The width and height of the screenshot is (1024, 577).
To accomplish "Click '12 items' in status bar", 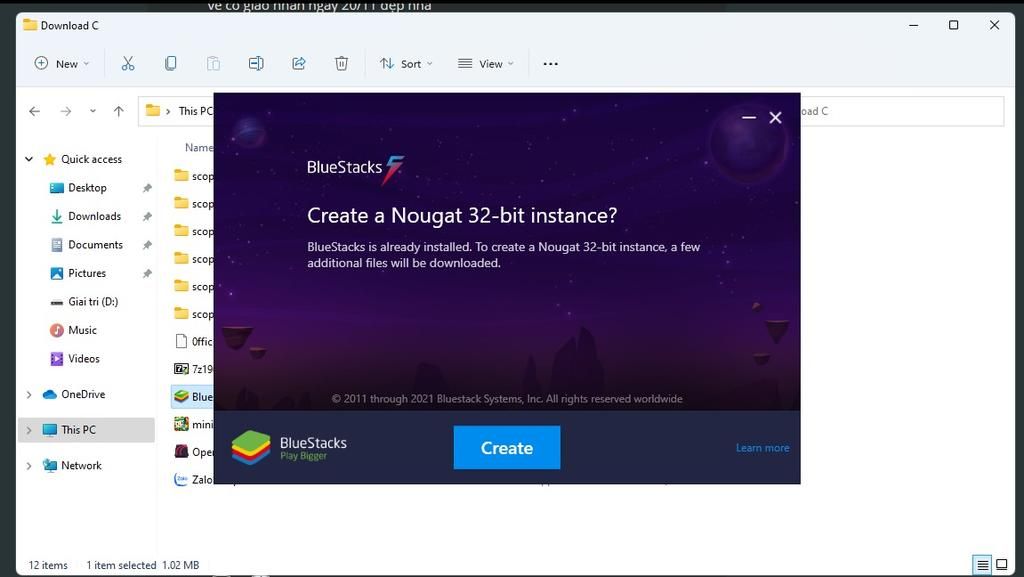I will tap(48, 565).
